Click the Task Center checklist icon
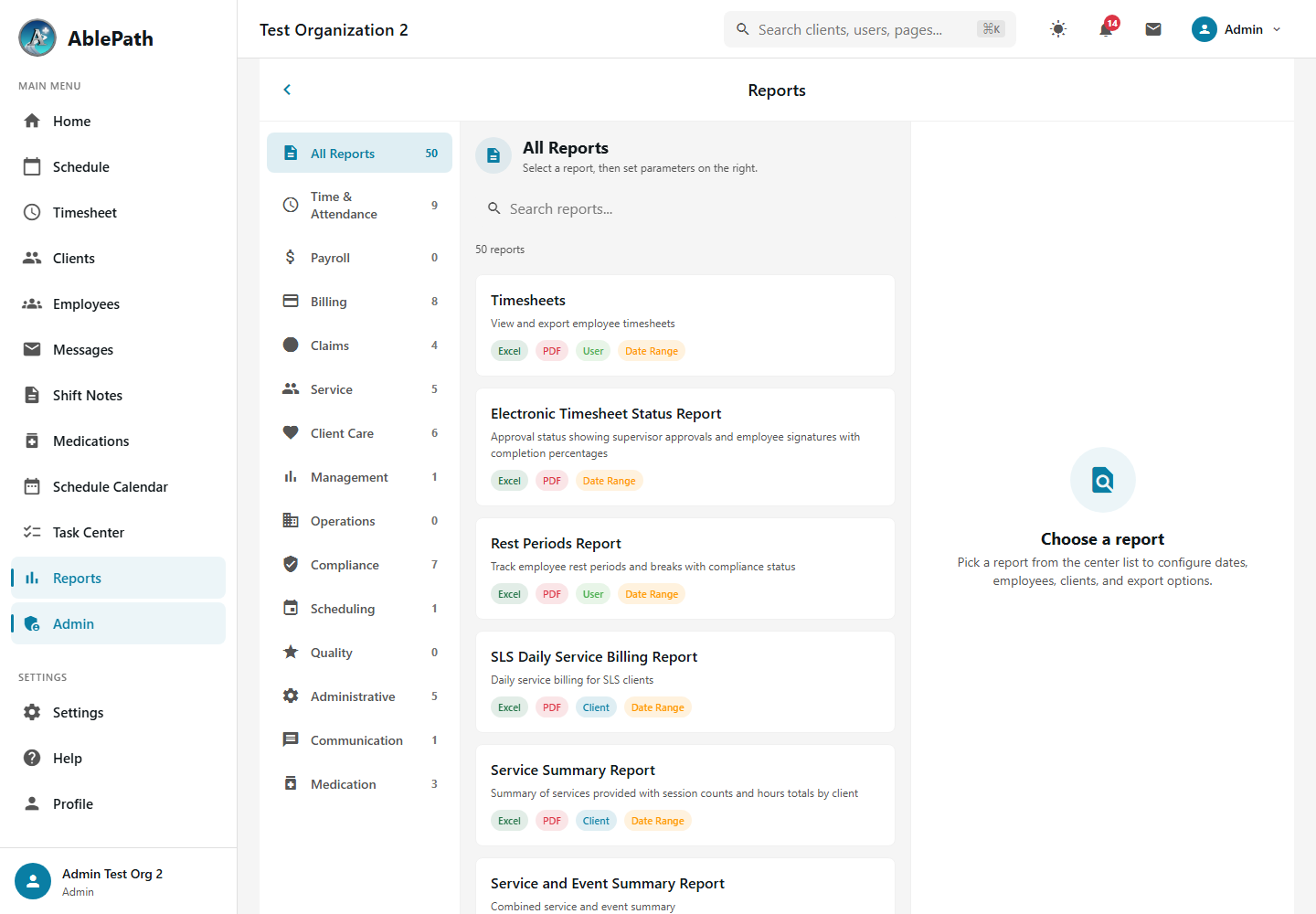 click(32, 532)
